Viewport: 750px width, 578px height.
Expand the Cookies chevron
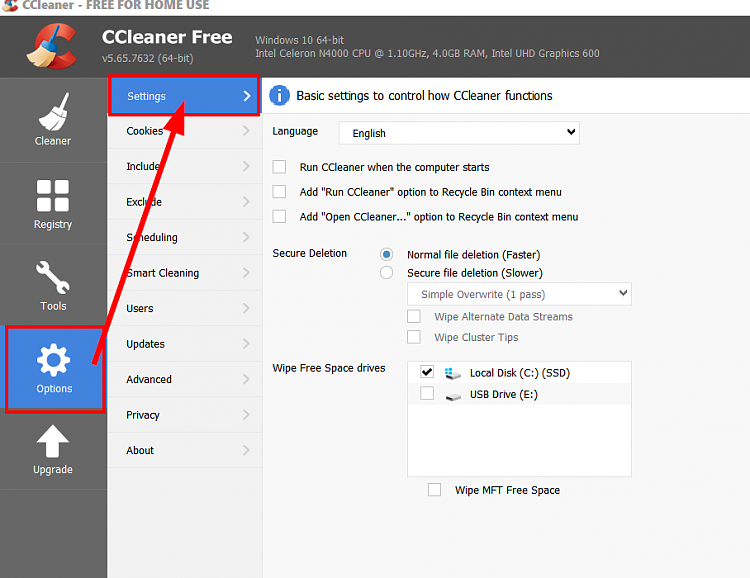[x=246, y=131]
